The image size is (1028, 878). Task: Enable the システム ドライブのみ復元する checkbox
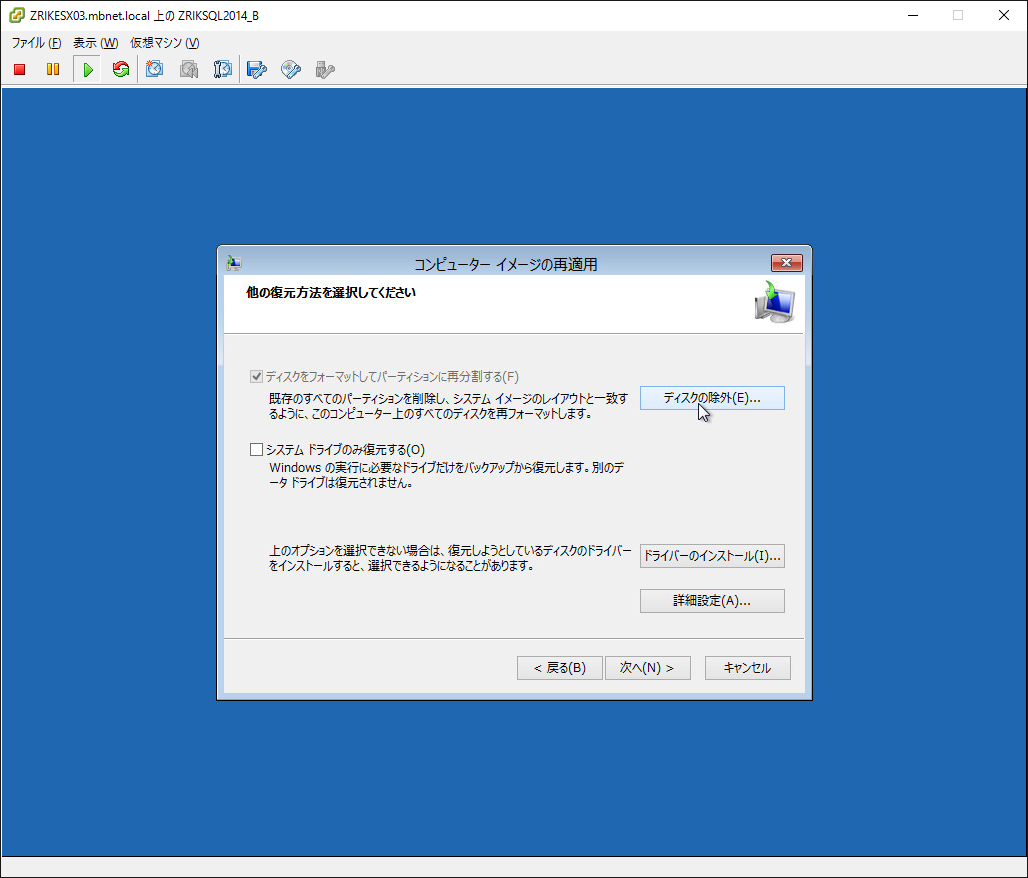coord(257,450)
